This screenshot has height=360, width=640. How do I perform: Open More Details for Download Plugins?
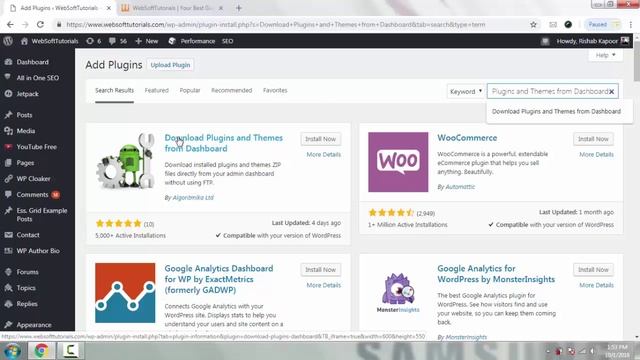tap(324, 154)
